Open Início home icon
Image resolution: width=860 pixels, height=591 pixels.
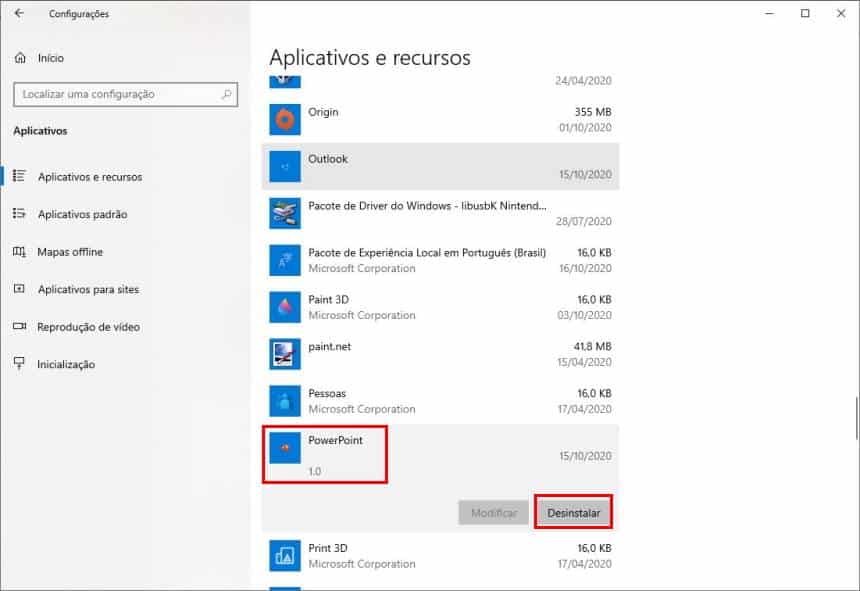point(20,58)
